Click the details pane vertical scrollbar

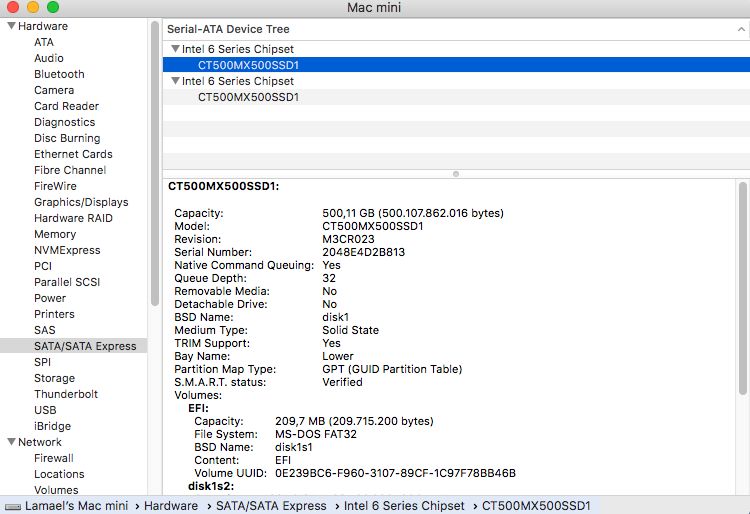(742, 288)
